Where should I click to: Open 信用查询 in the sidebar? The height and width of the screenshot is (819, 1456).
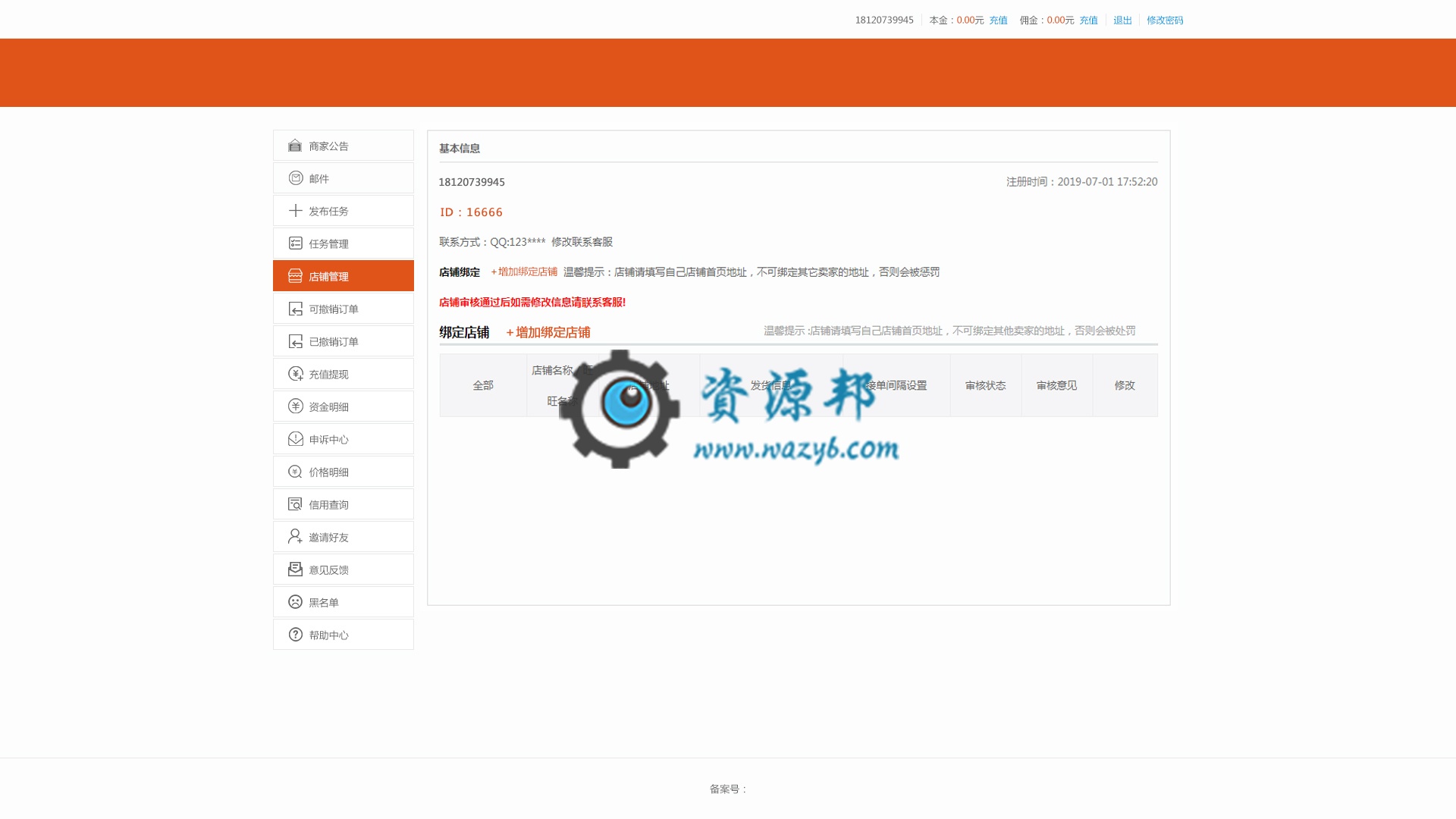tap(344, 504)
